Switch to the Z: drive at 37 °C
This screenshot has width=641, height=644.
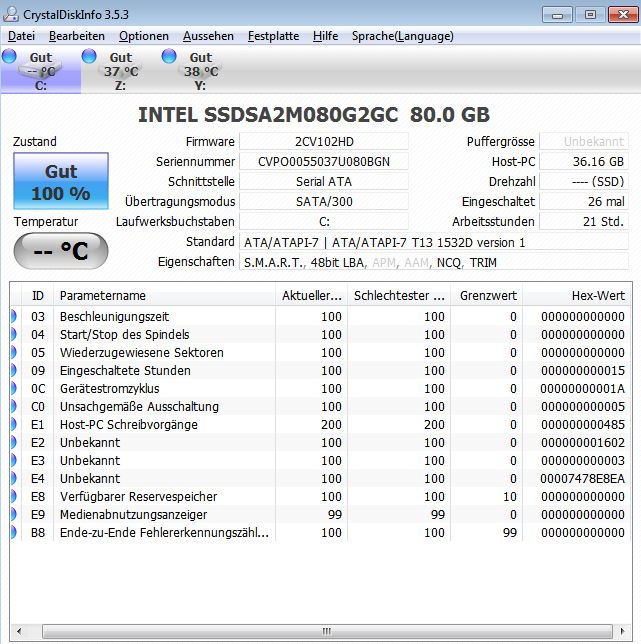121,71
